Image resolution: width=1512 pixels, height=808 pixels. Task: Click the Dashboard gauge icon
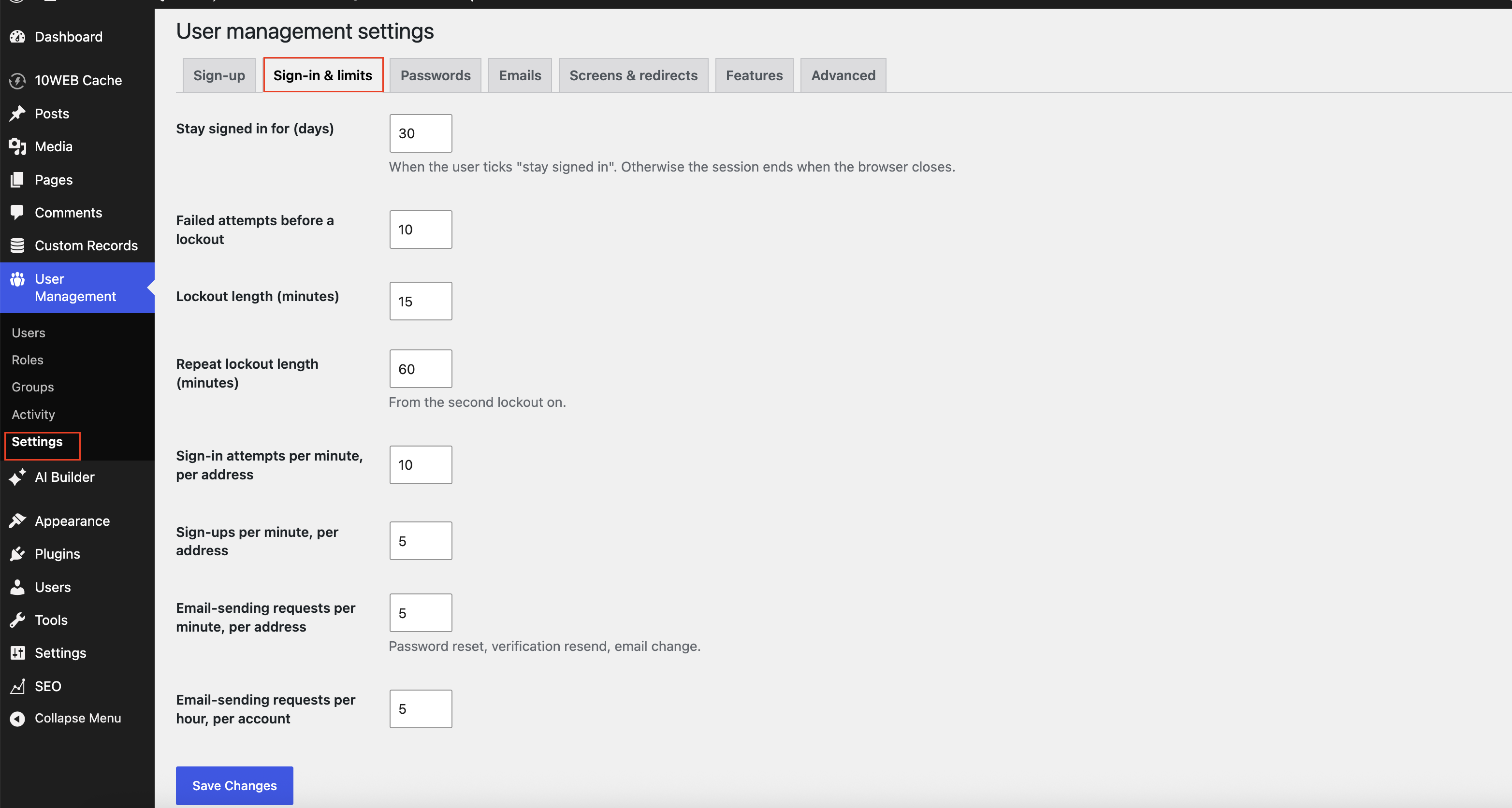coord(17,36)
